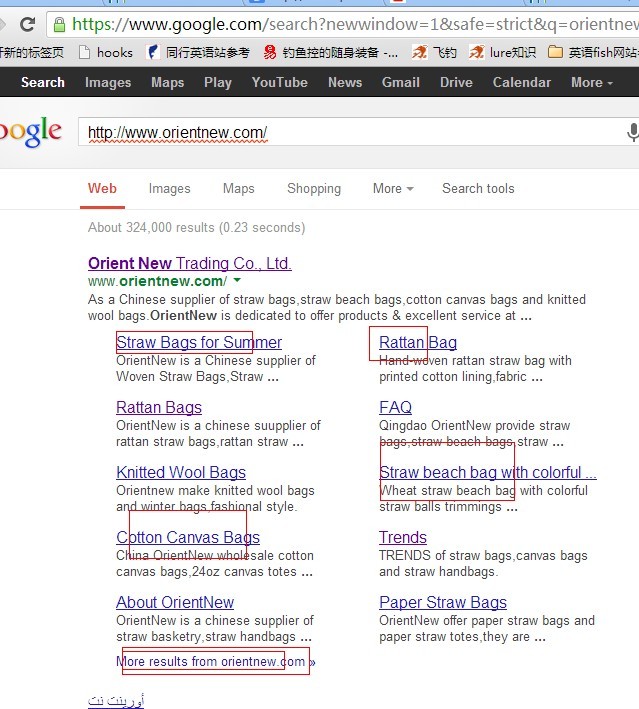
Task: Open the lure知识 bookmark
Action: point(502,53)
